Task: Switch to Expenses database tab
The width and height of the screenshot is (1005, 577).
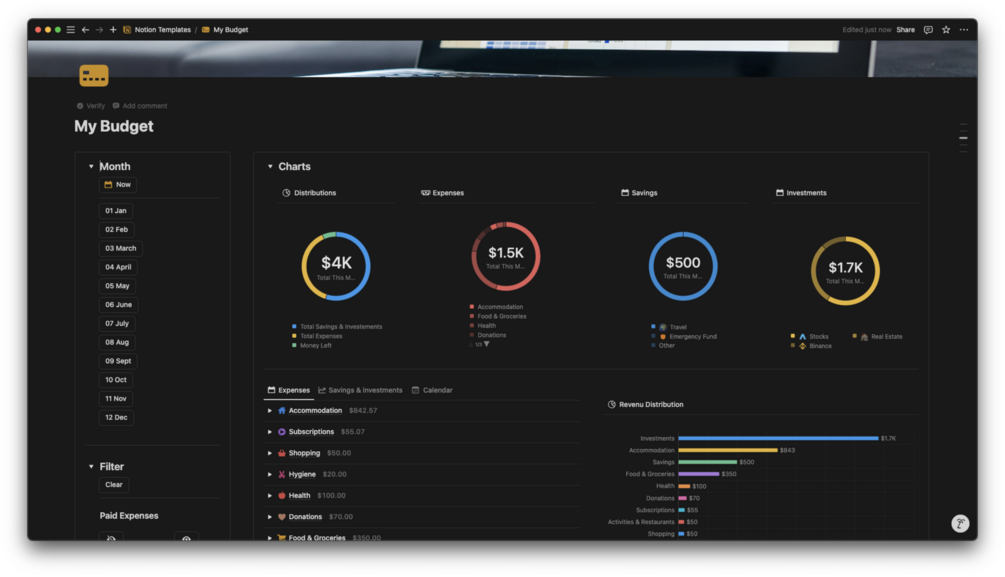Action: [288, 390]
